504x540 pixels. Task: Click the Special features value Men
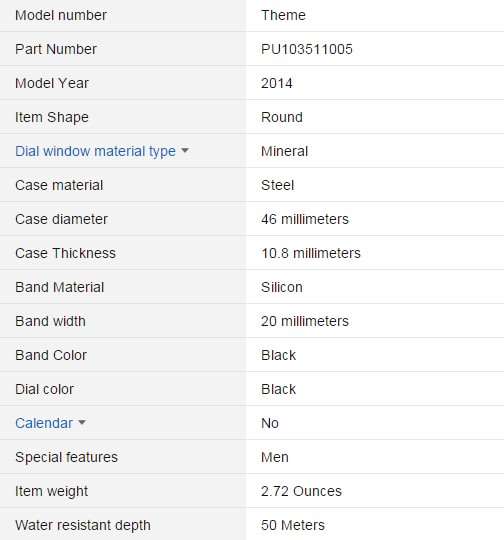pos(275,457)
